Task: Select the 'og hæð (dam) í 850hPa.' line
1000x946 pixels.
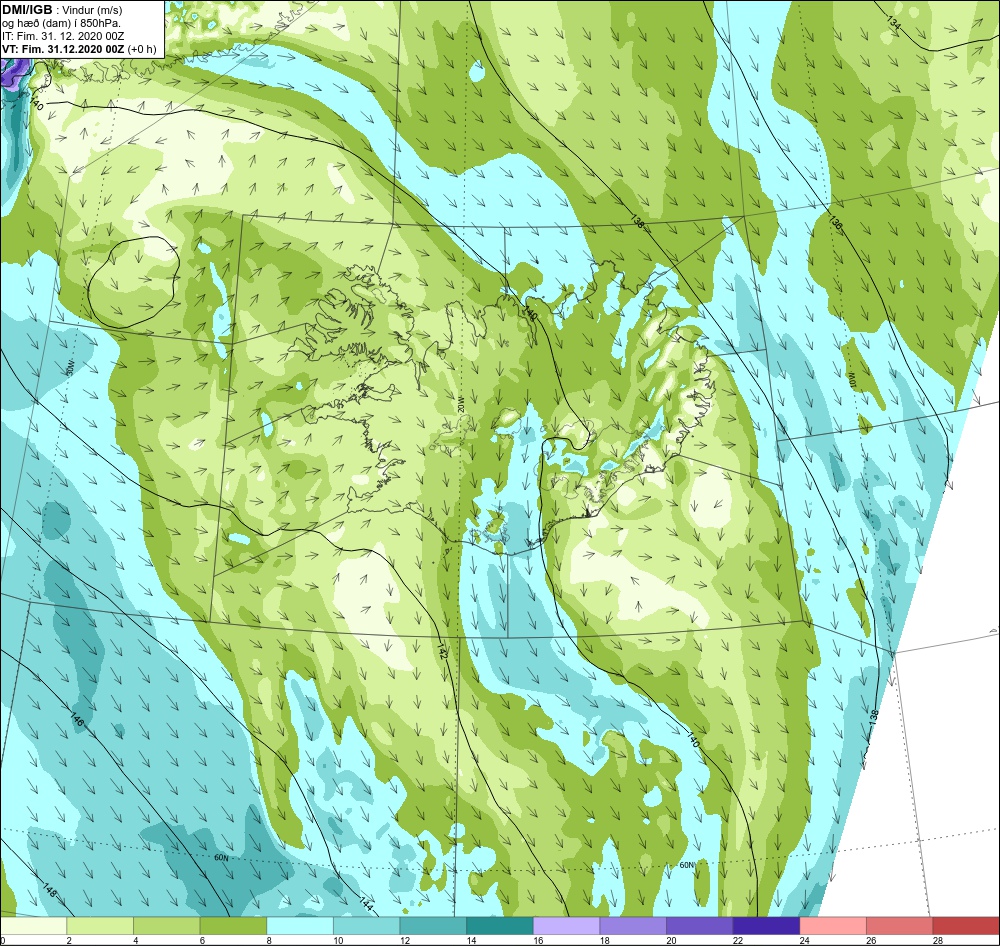Action: (62, 24)
